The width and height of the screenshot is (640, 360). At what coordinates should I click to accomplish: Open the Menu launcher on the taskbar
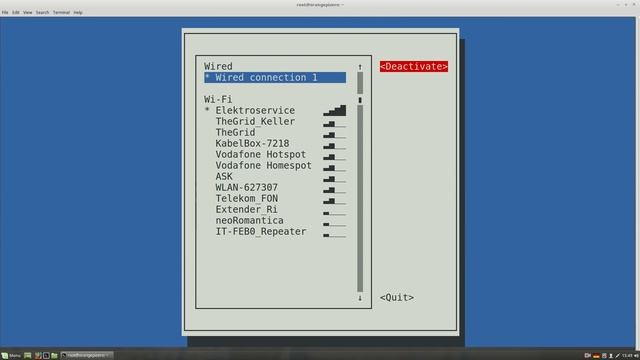[11, 356]
